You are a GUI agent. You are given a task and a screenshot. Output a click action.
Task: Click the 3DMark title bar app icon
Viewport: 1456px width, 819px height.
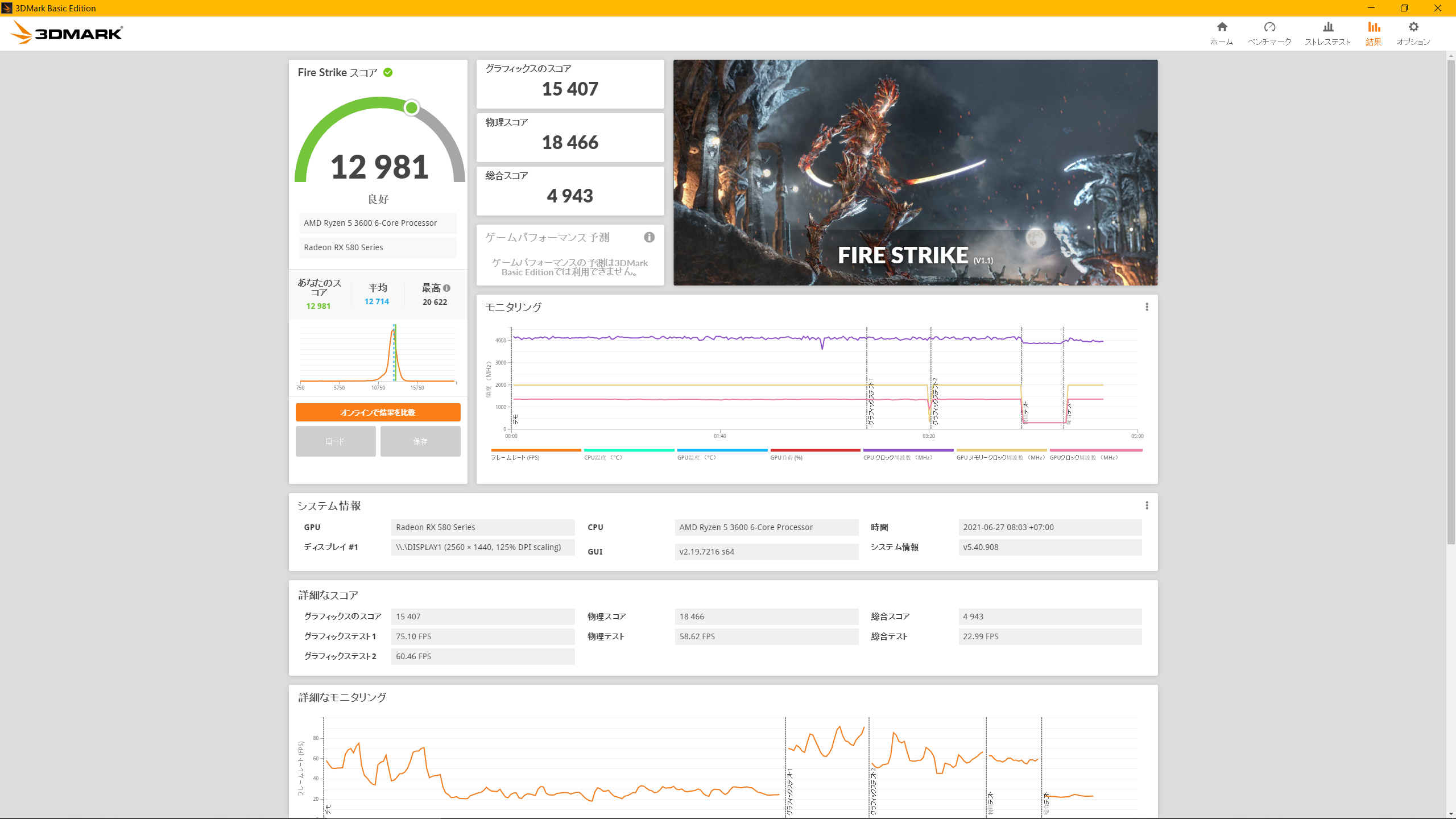click(x=7, y=8)
